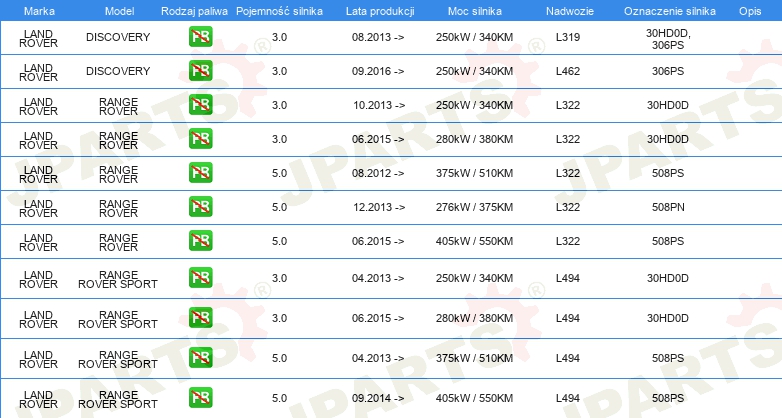Click fuel icon for Range Rover 280kW L322
Image resolution: width=782 pixels, height=418 pixels.
click(200, 139)
